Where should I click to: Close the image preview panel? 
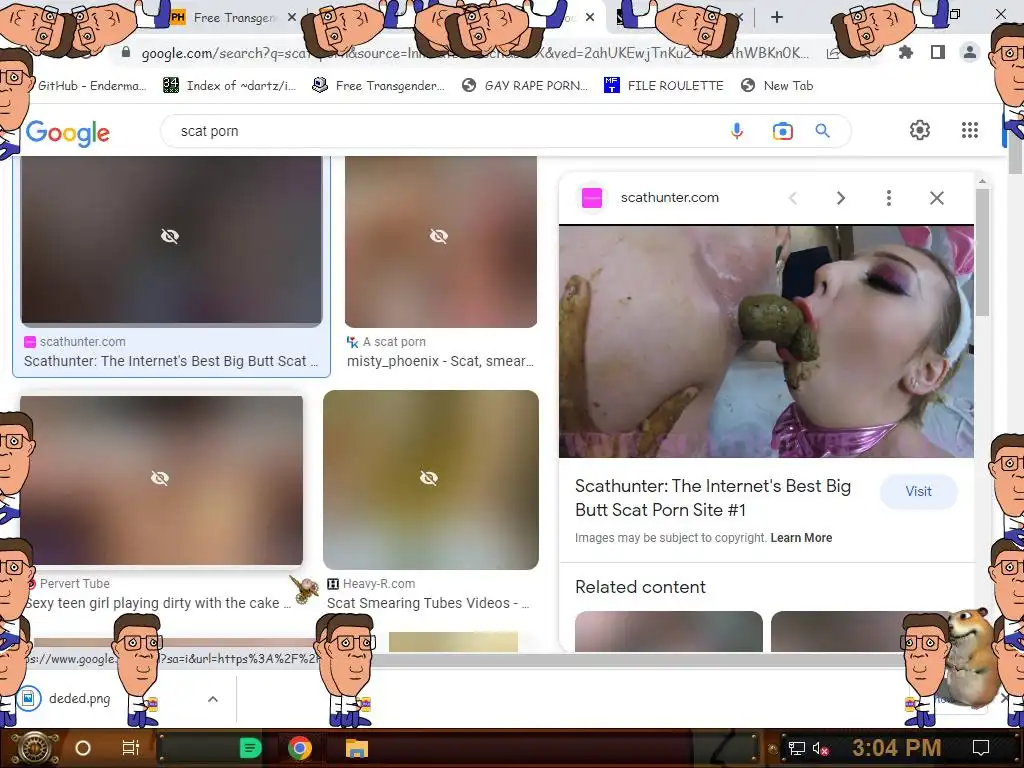936,198
